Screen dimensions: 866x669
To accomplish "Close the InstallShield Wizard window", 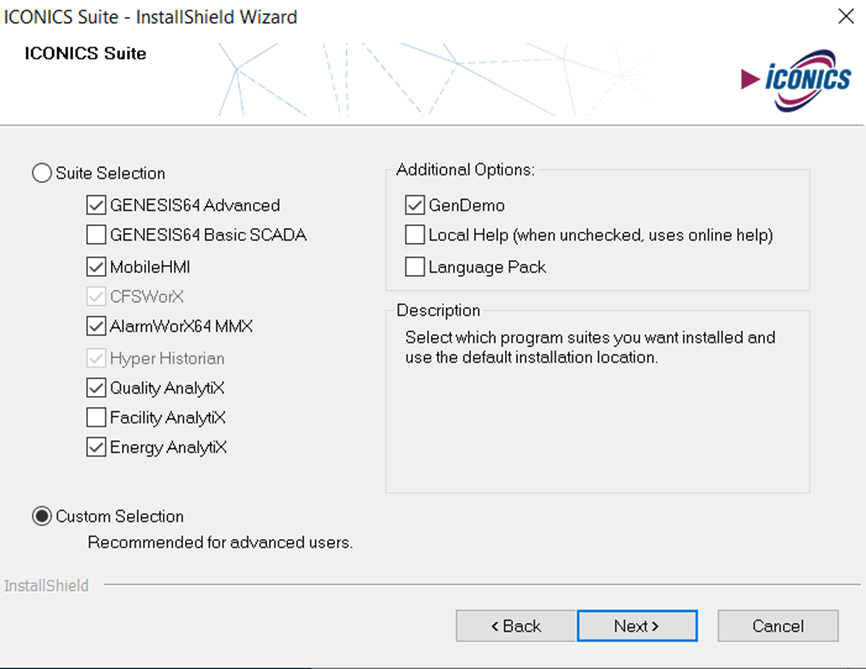I will point(846,17).
